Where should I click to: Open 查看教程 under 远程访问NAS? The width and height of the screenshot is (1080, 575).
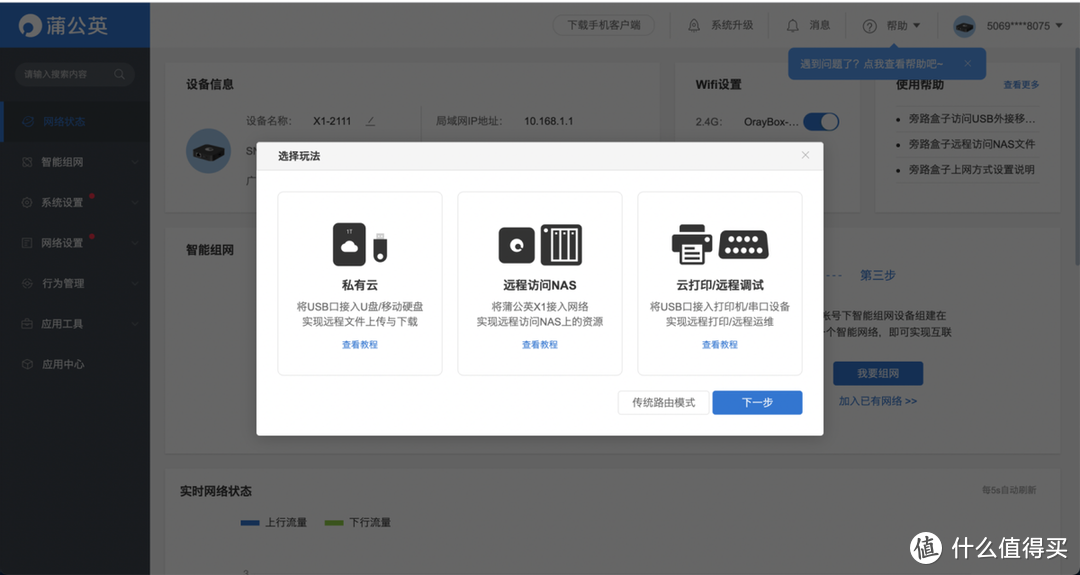[x=540, y=344]
